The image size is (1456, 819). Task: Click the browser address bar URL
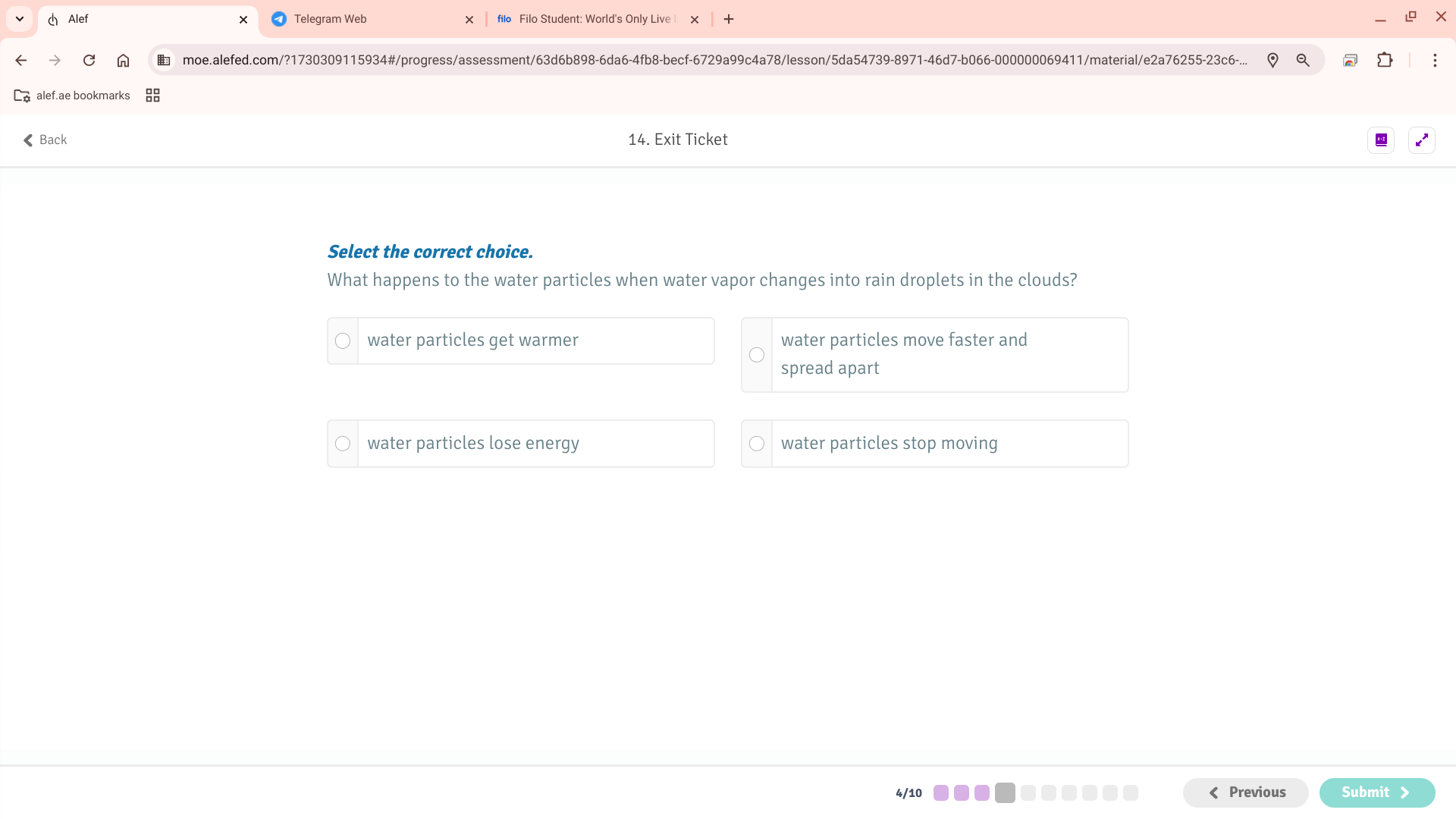click(713, 60)
